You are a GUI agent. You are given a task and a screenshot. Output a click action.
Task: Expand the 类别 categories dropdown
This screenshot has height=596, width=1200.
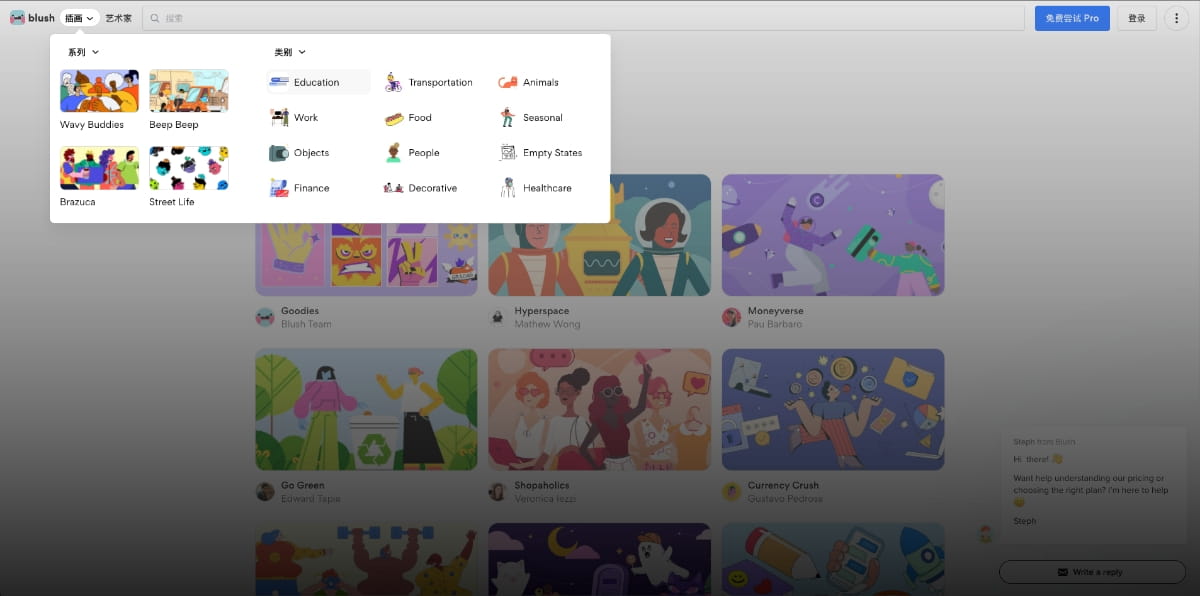coord(290,52)
